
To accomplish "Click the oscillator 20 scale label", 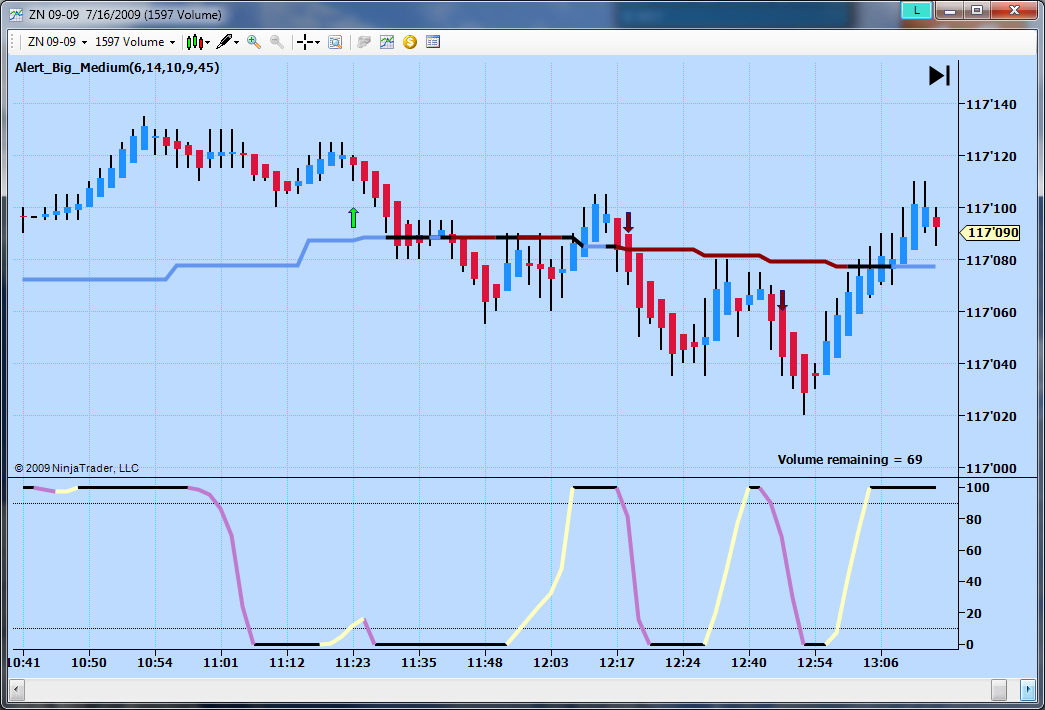I will pos(974,613).
